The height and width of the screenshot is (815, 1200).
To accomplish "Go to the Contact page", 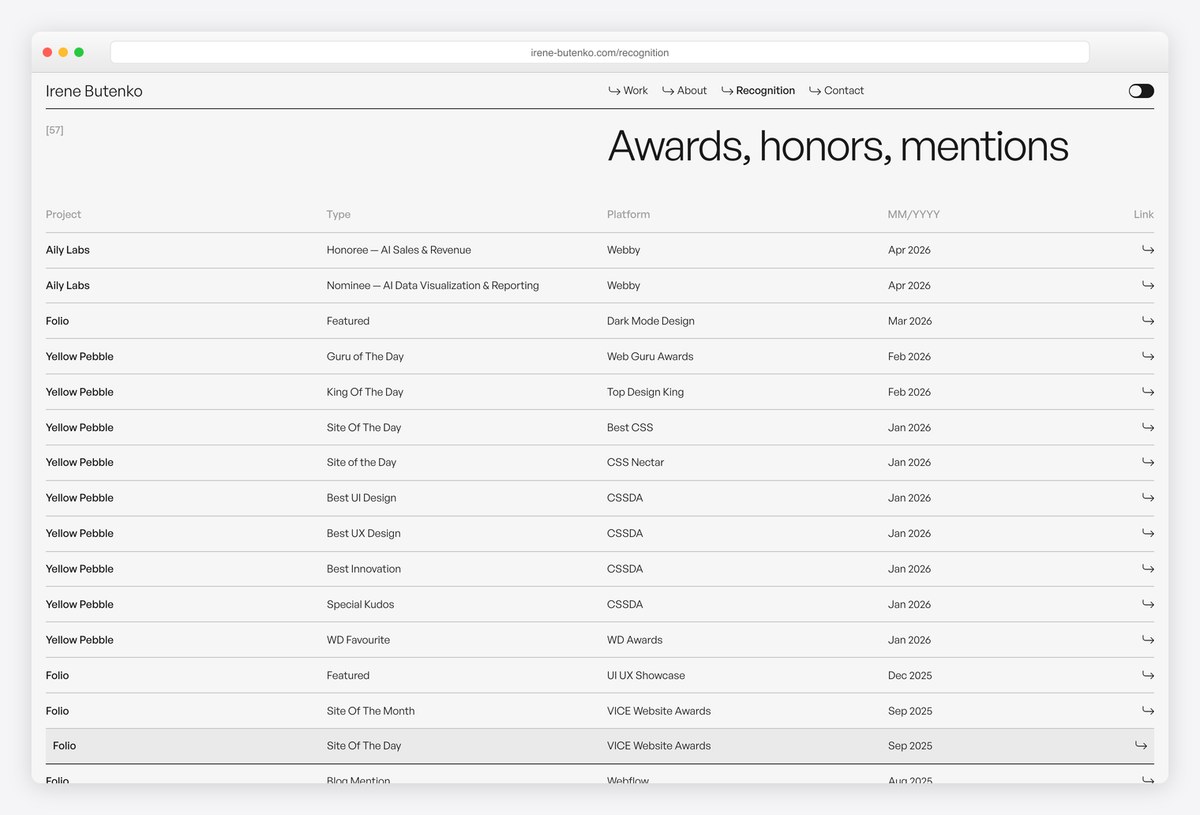I will click(x=836, y=91).
